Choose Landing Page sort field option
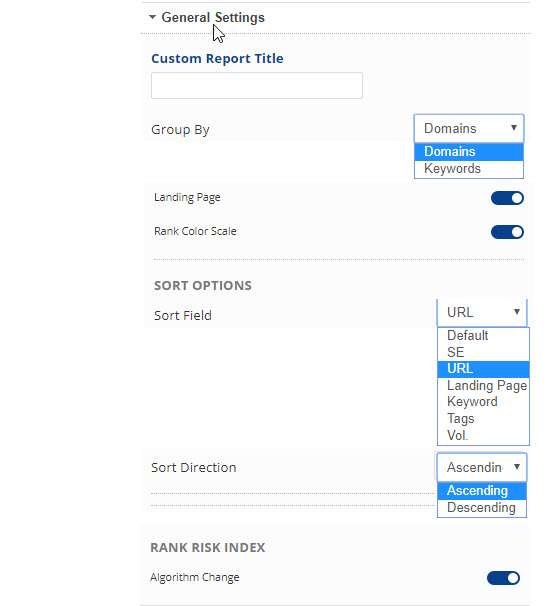 [483, 386]
